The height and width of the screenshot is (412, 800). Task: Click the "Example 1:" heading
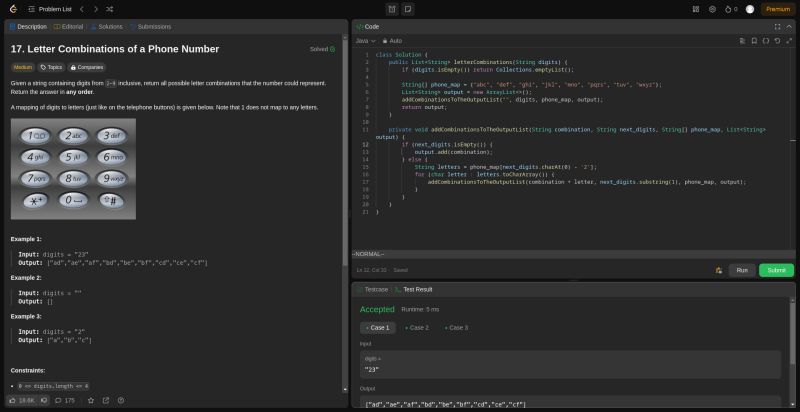point(26,239)
